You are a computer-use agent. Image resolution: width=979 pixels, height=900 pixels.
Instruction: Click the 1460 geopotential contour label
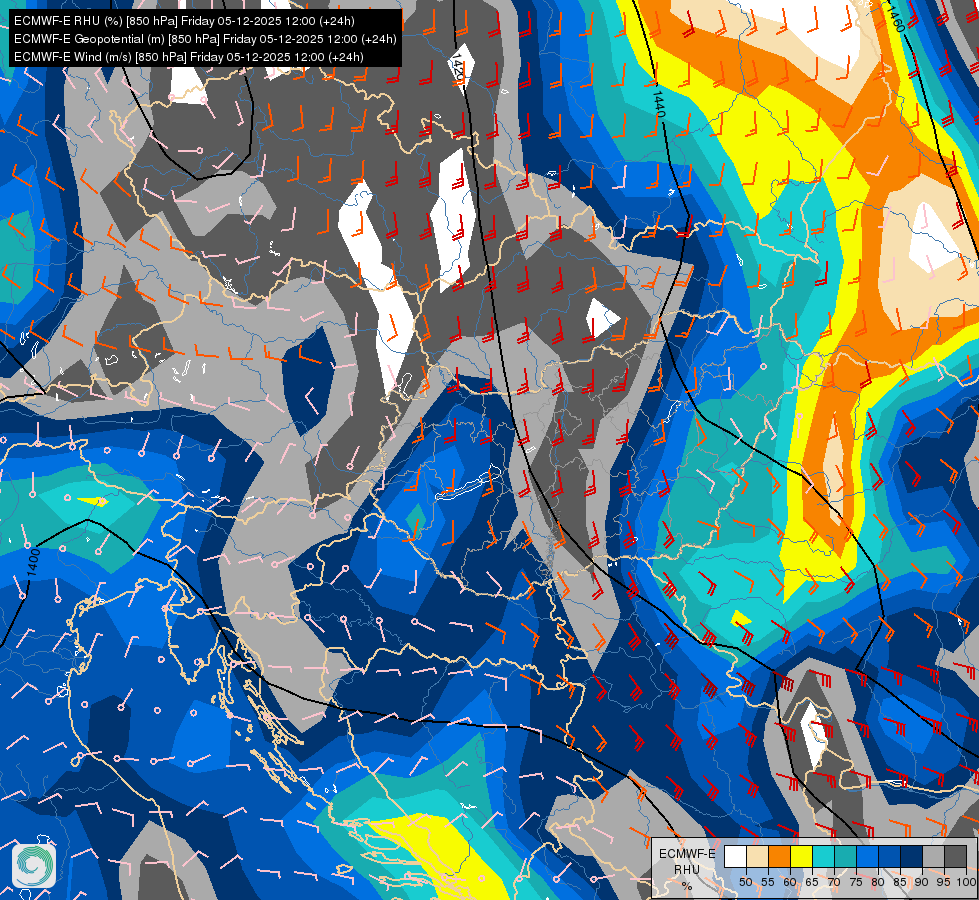pos(895,17)
